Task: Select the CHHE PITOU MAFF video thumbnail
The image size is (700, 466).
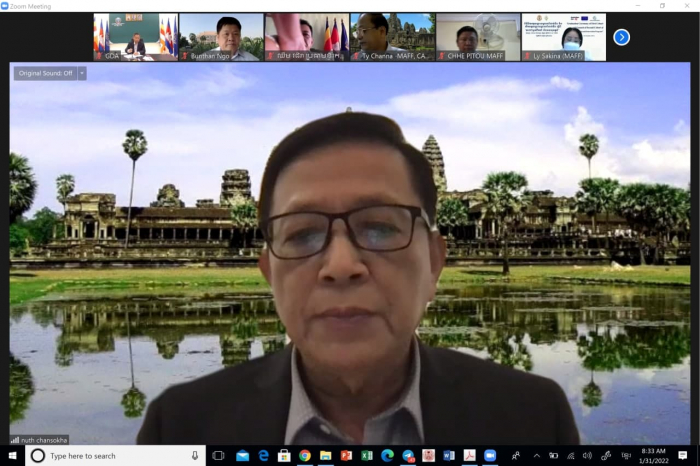Action: click(478, 37)
